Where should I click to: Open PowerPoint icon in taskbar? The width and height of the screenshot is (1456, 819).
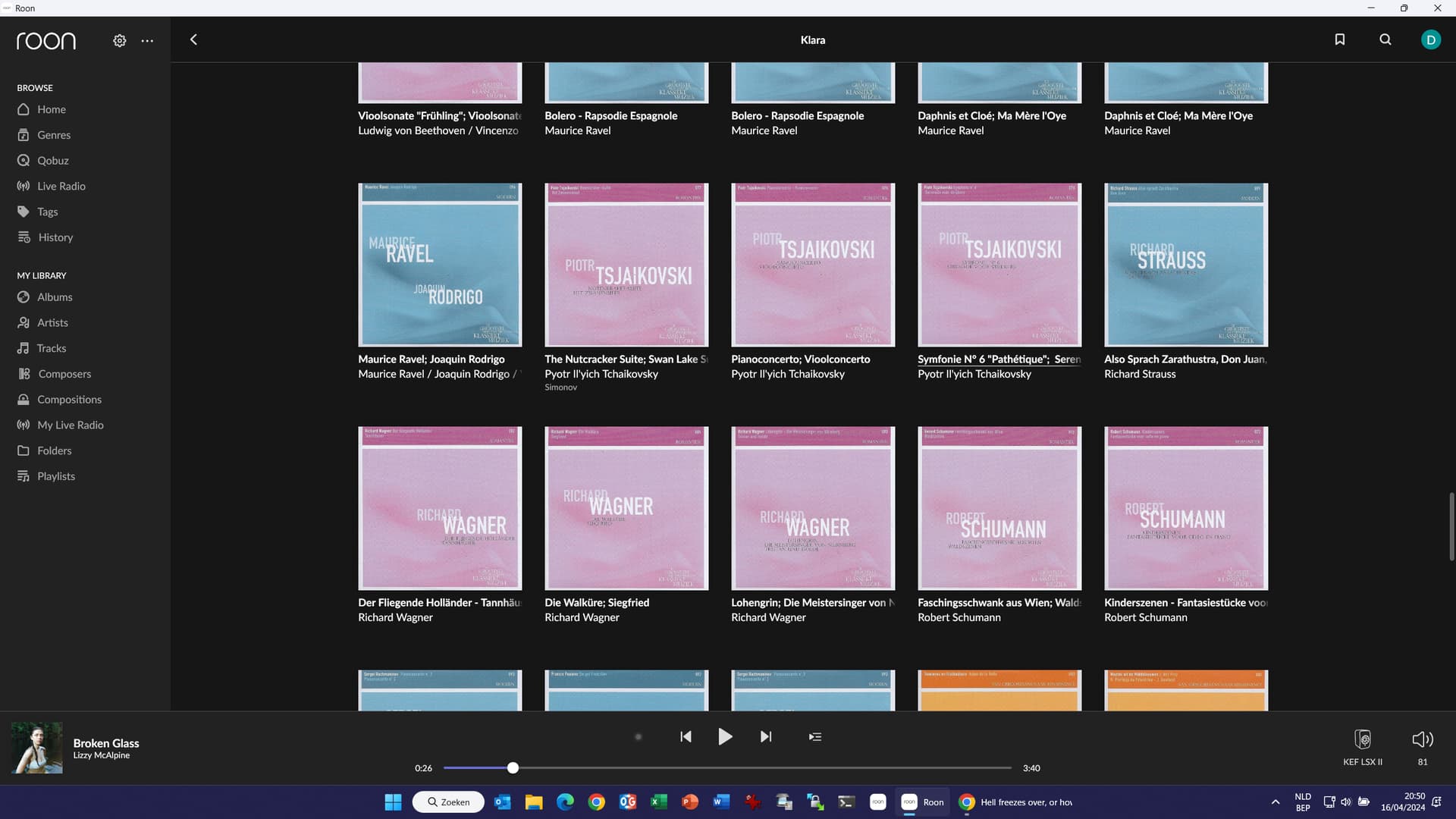click(x=690, y=802)
